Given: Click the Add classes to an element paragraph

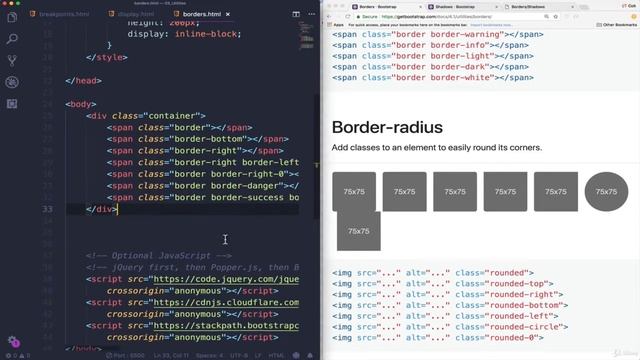Looking at the screenshot, I should point(437,148).
